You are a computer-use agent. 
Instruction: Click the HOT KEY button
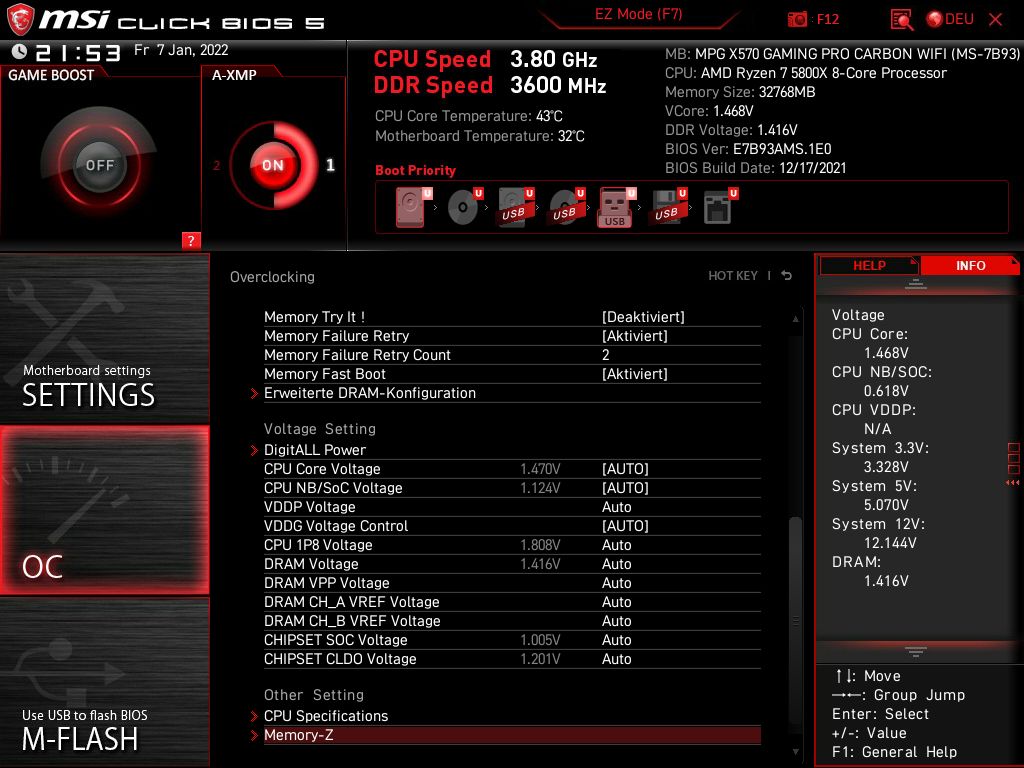tap(733, 276)
